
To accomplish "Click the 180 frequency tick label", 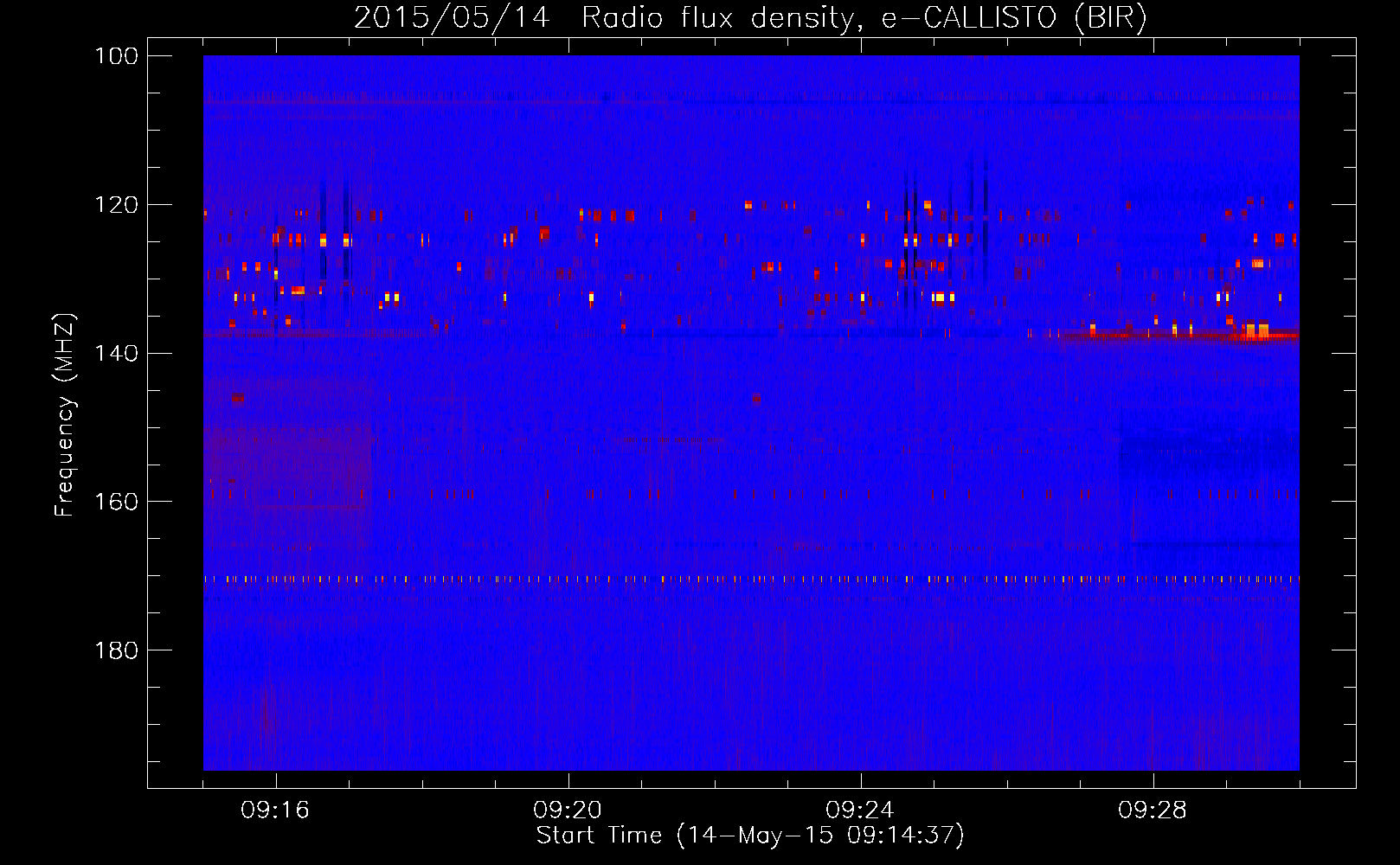I will [117, 650].
